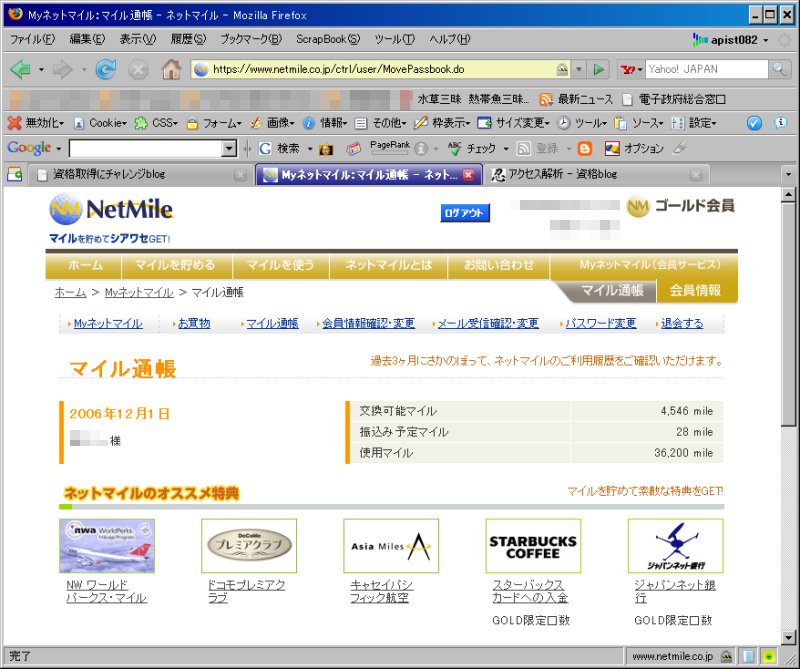Viewport: 800px width, 669px height.
Task: Click the apist082 toolbar indicator
Action: pyautogui.click(x=730, y=39)
